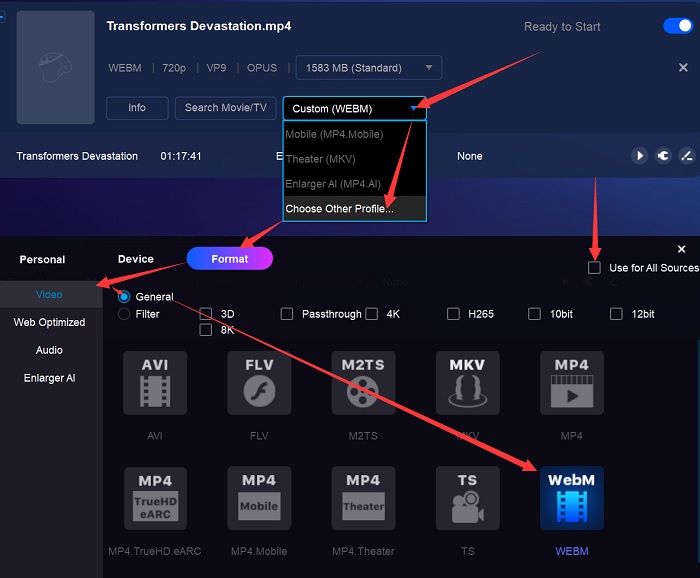
Task: Click the WEBM label under the icon
Action: (572, 551)
